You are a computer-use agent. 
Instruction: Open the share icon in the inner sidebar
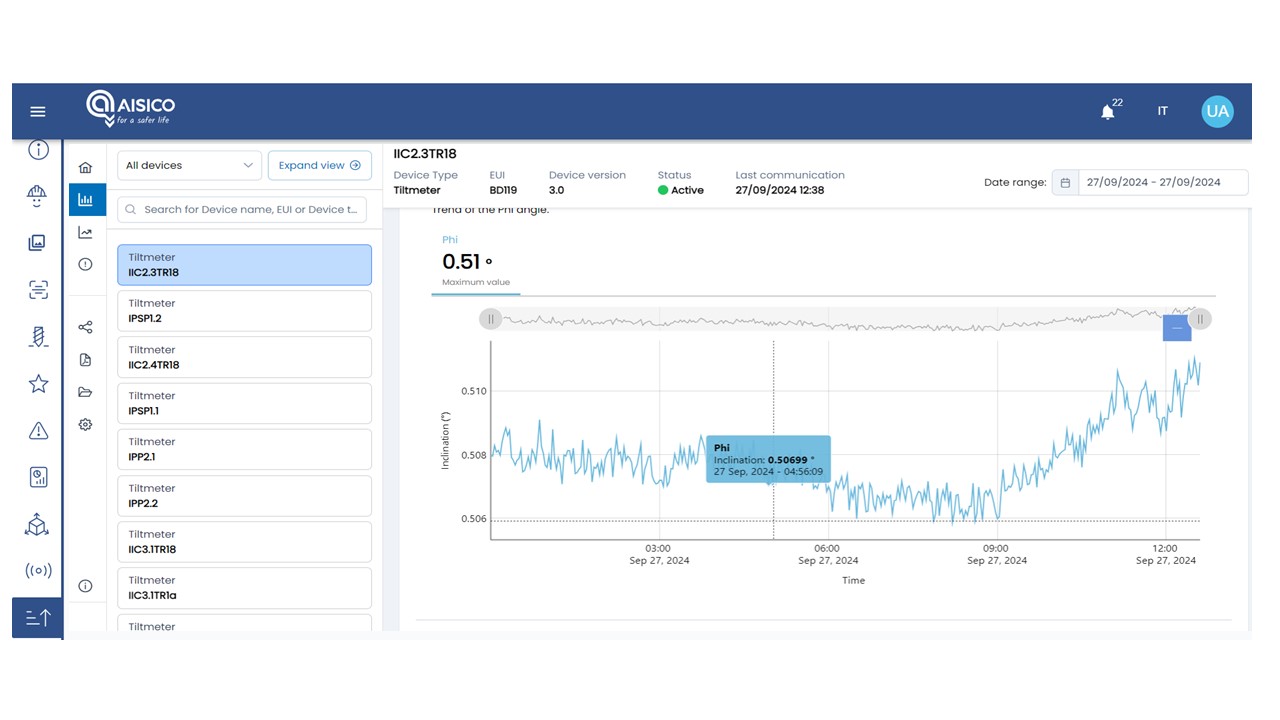click(x=85, y=327)
